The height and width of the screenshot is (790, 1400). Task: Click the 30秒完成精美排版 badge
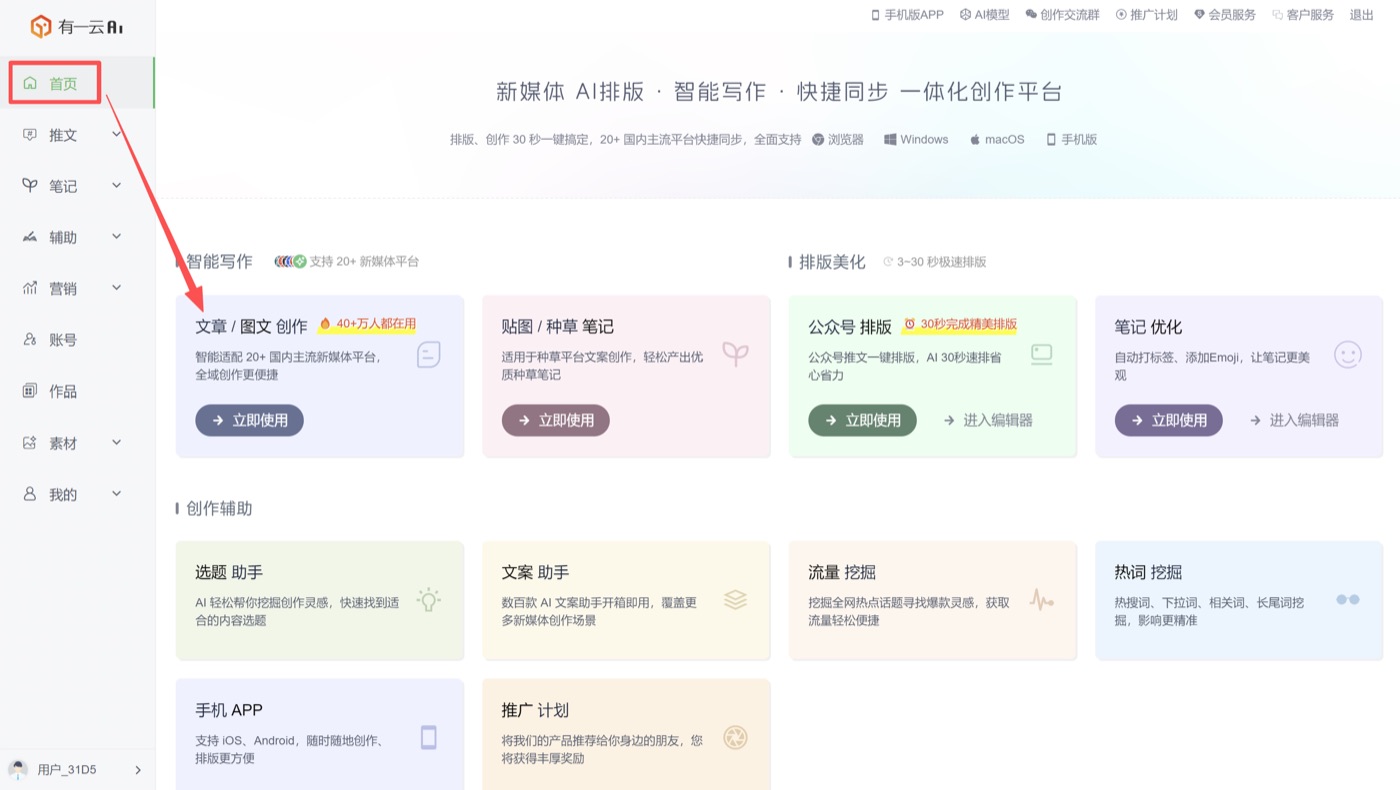pyautogui.click(x=960, y=324)
